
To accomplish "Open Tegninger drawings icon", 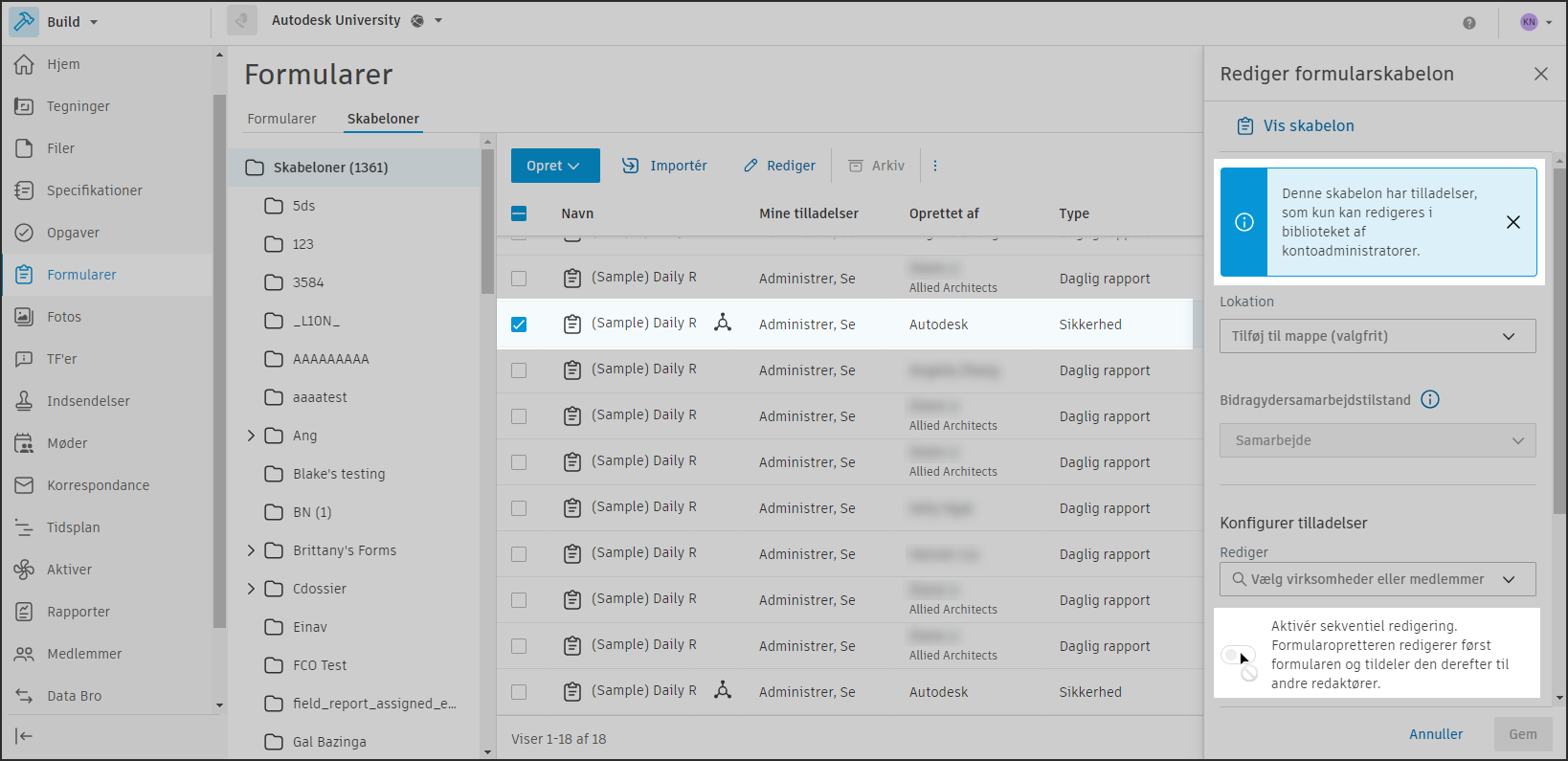I will pos(24,106).
